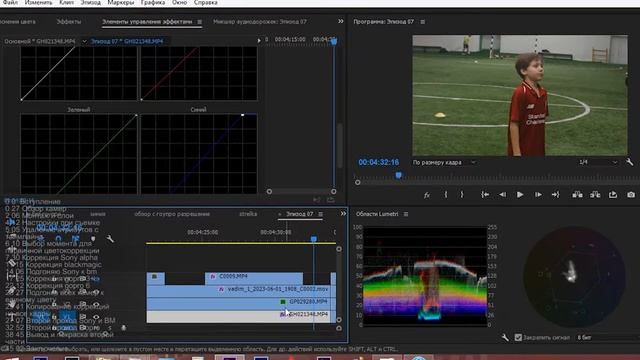Click the Effect Controls vertical scrollbar
The width and height of the screenshot is (640, 360).
pos(340,145)
